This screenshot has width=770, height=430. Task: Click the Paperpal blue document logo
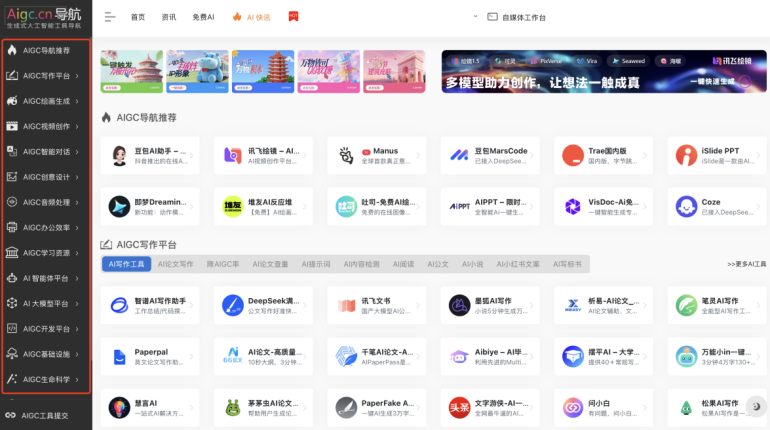coord(119,356)
